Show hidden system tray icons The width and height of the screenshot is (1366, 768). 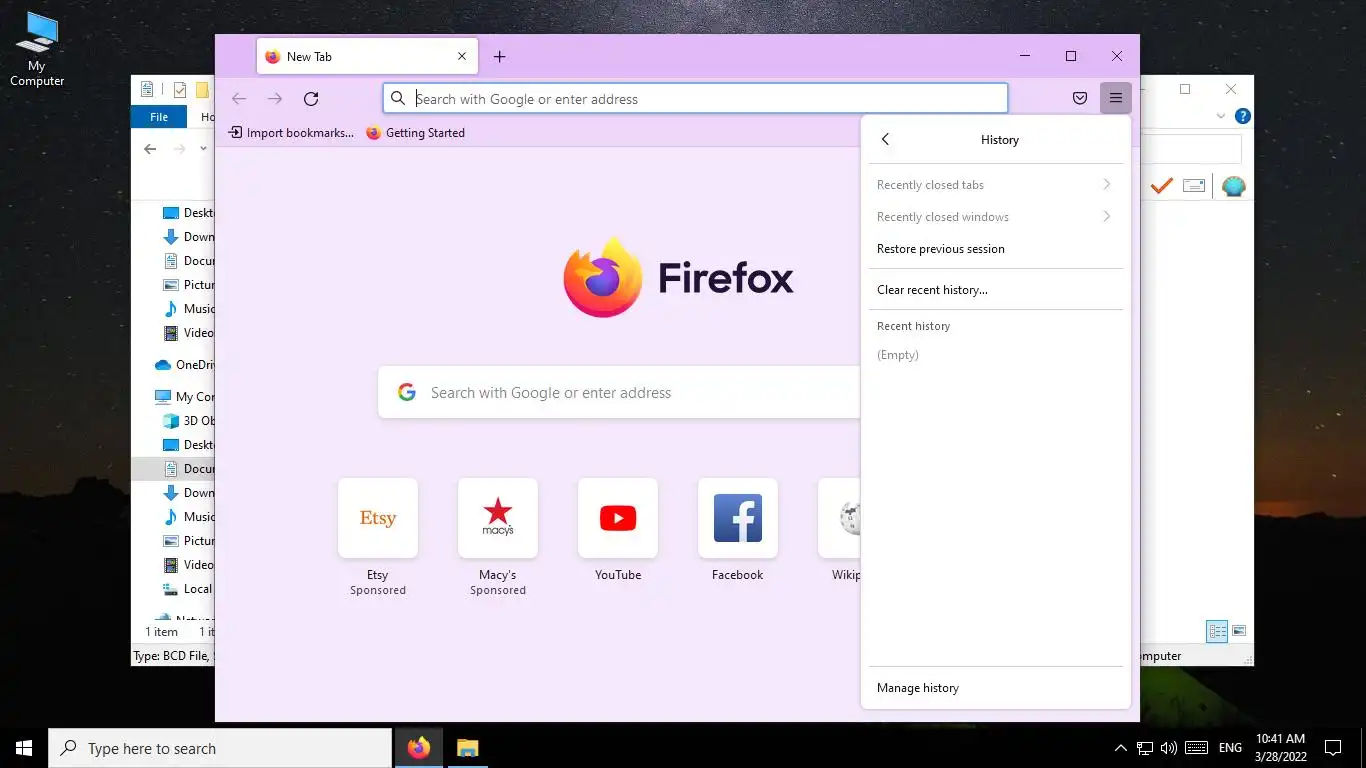pos(1120,748)
